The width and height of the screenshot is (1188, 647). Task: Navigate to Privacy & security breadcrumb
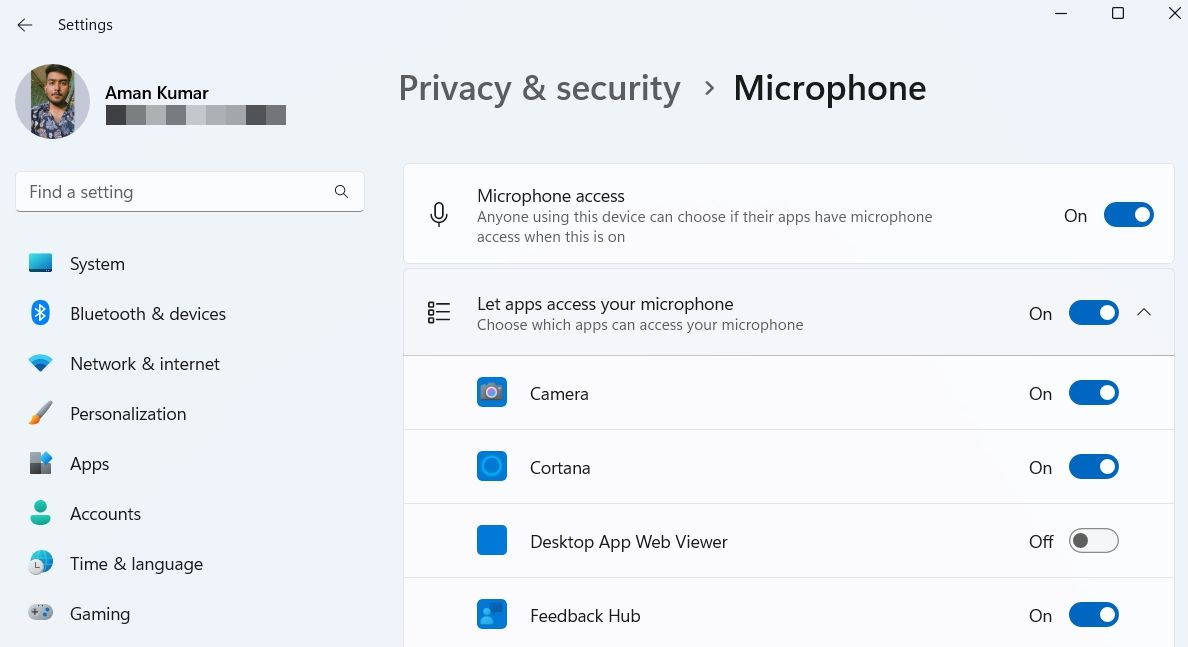click(x=539, y=89)
